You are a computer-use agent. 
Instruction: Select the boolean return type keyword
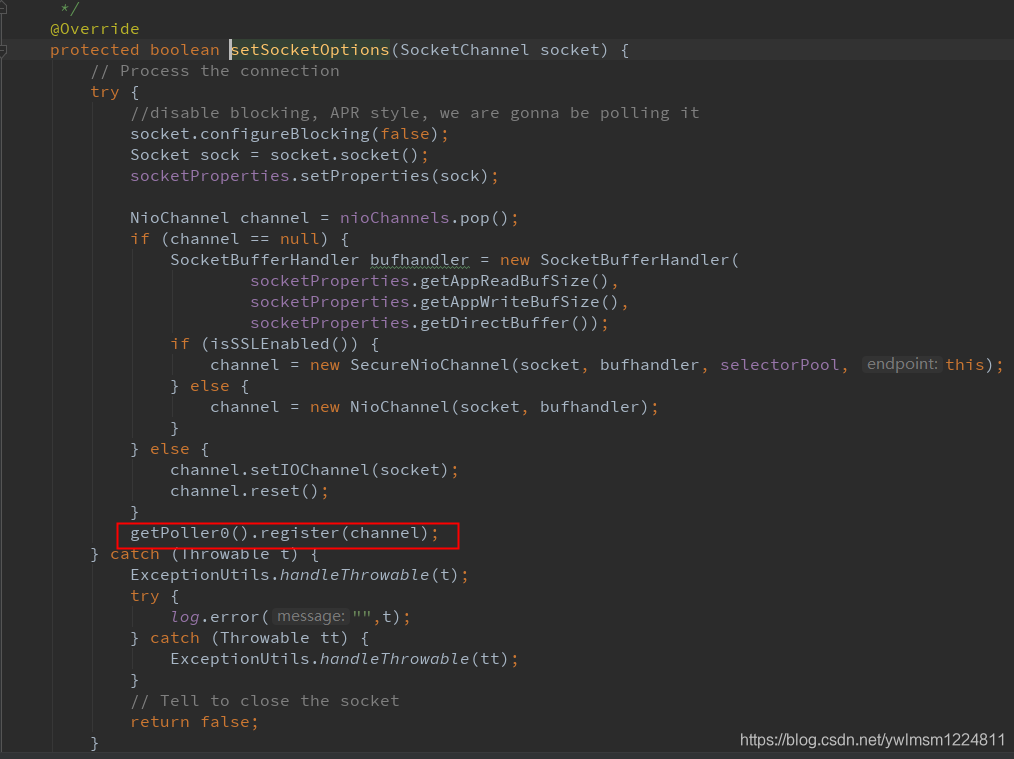point(185,50)
